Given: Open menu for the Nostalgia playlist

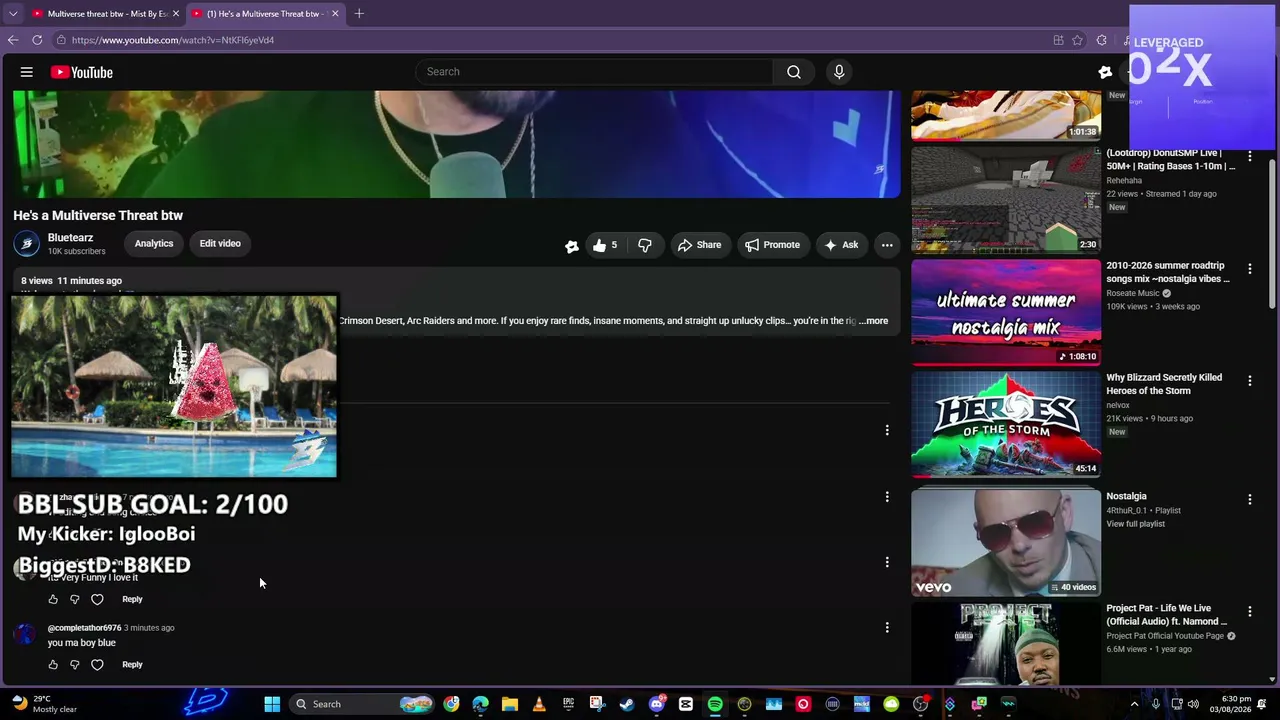Looking at the screenshot, I should 1250,499.
